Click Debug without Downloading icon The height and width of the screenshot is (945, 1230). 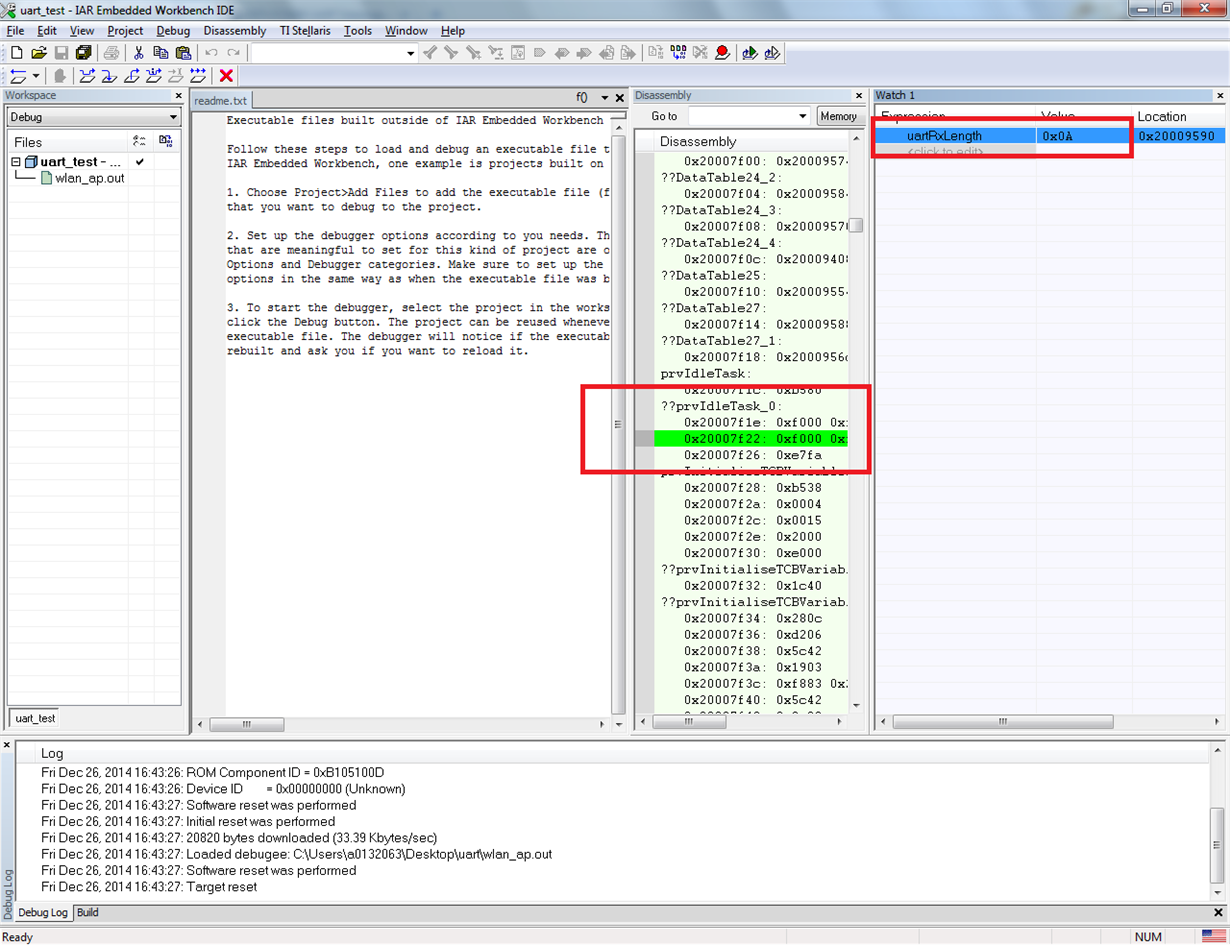point(772,53)
